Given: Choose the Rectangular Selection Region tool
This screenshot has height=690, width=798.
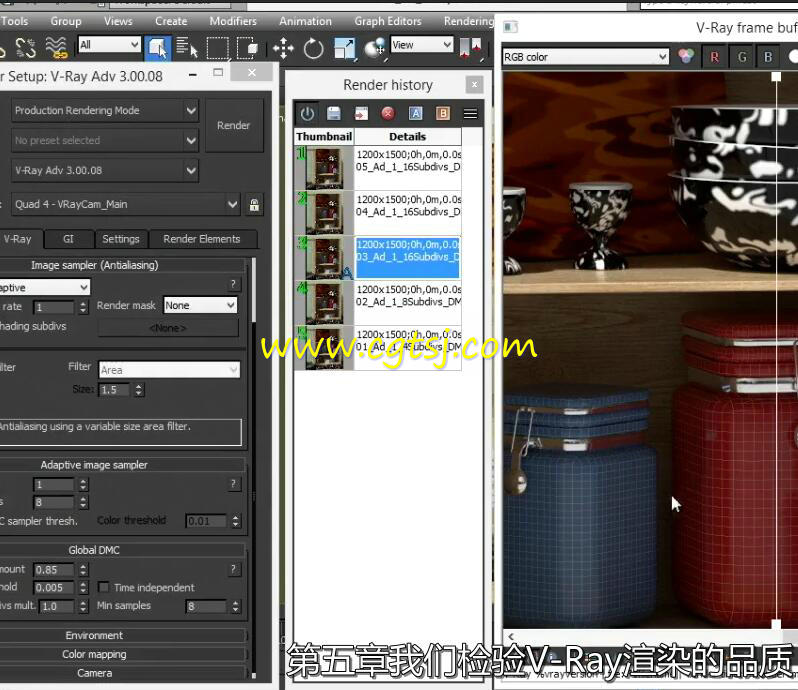Looking at the screenshot, I should (217, 48).
